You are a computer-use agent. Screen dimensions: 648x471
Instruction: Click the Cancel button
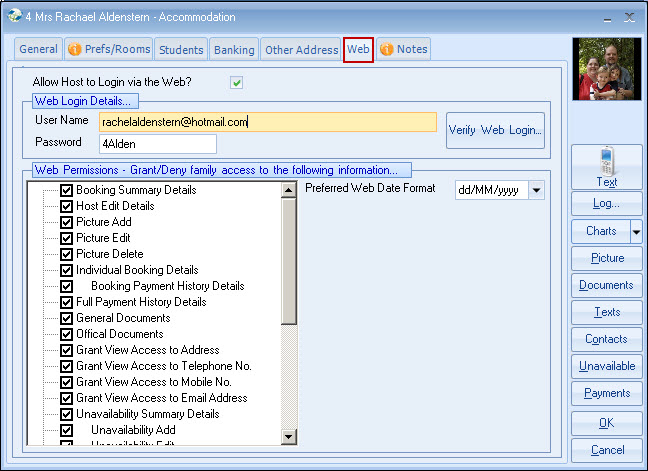point(607,450)
